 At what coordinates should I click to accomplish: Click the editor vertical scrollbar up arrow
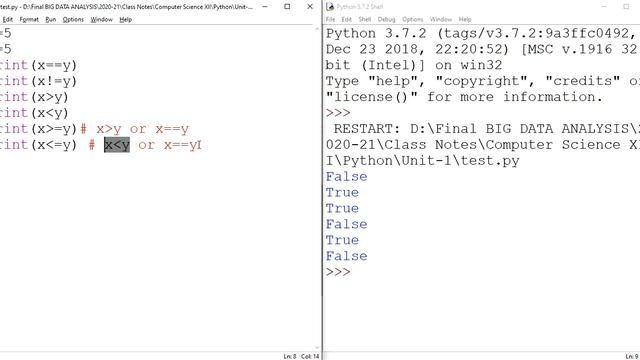click(x=317, y=29)
